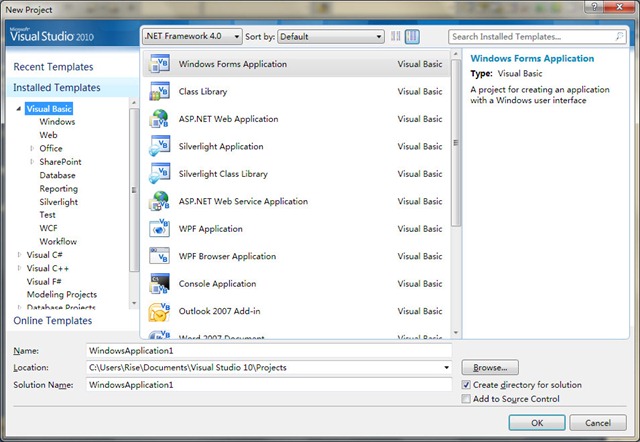Click the Windows Forms Application template icon

coord(159,64)
